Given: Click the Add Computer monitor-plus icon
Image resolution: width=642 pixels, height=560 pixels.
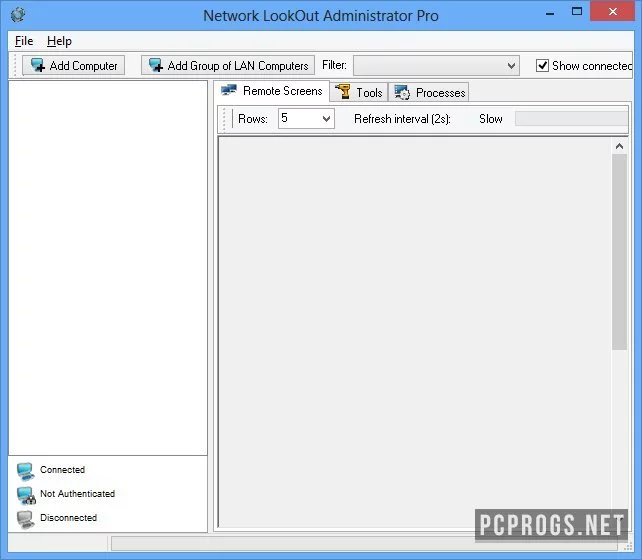Looking at the screenshot, I should pyautogui.click(x=38, y=65).
